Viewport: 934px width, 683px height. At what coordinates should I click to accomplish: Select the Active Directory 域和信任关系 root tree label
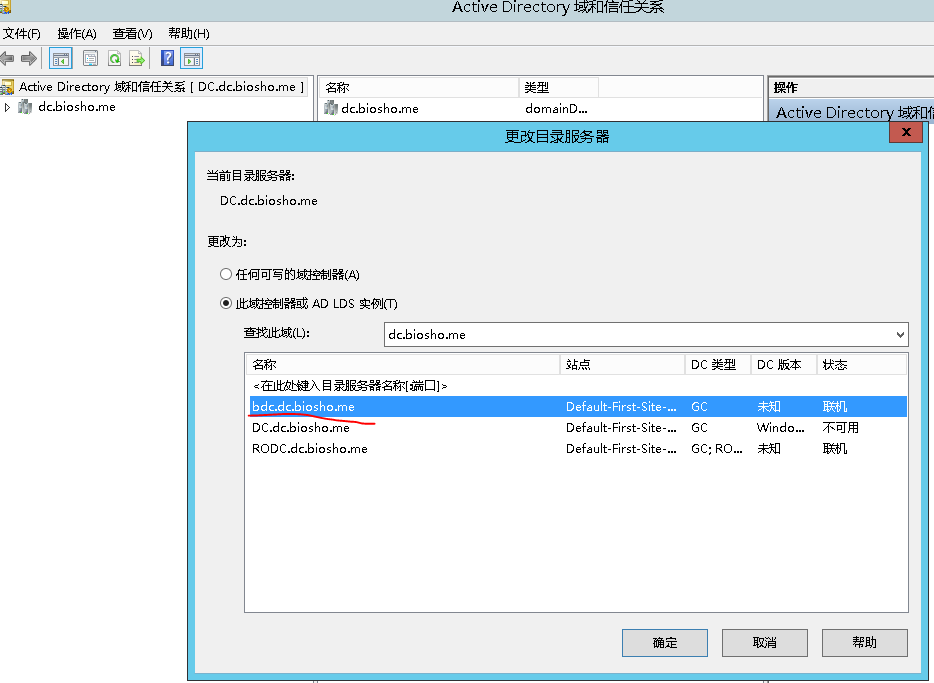pyautogui.click(x=161, y=87)
